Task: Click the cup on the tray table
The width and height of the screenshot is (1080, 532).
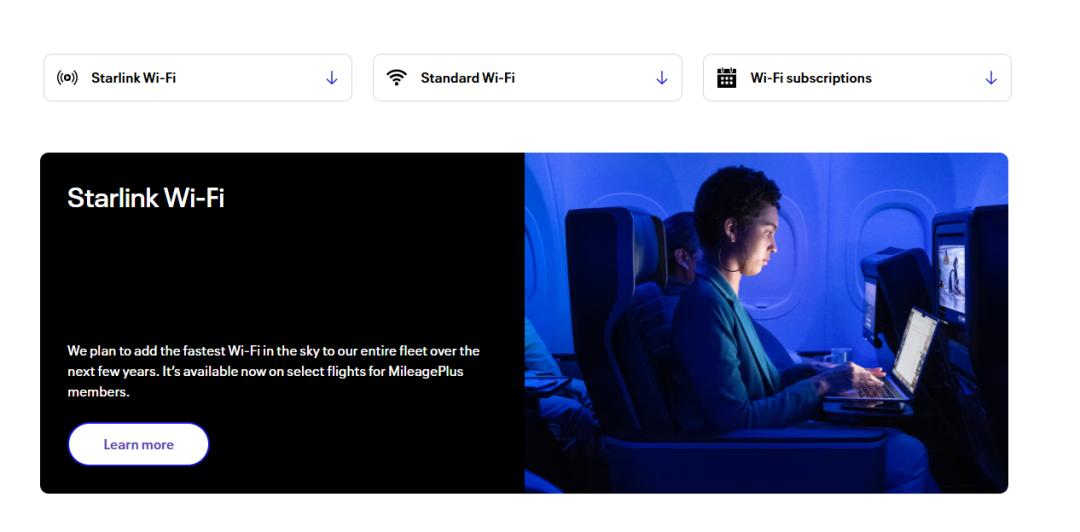Action: coord(841,356)
